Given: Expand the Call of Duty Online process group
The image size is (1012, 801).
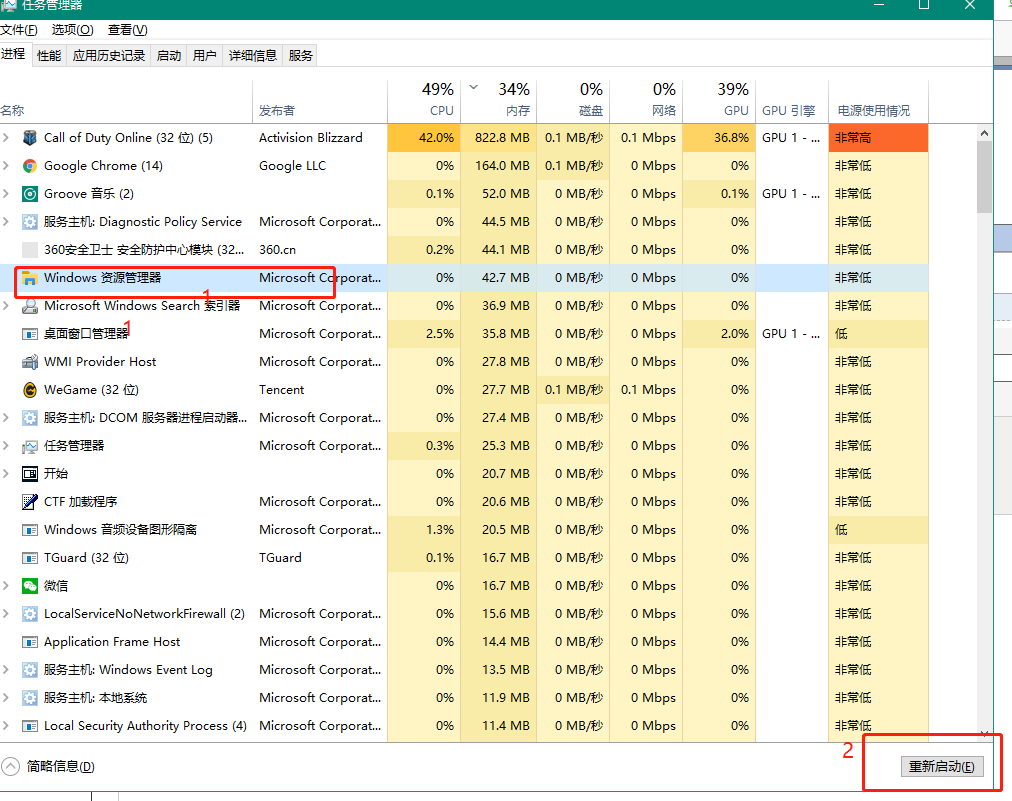Looking at the screenshot, I should click(x=6, y=137).
